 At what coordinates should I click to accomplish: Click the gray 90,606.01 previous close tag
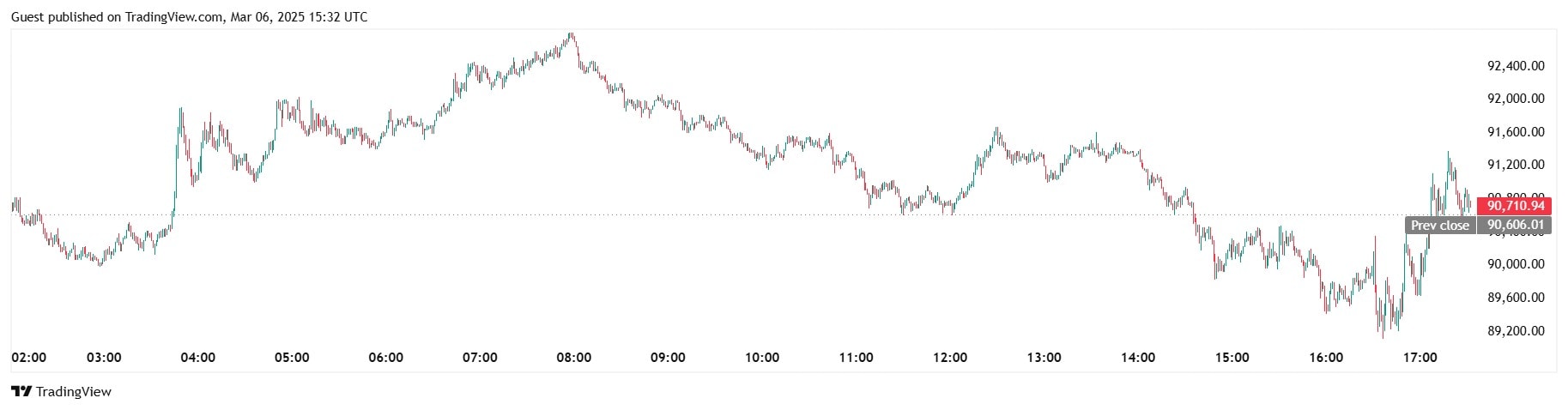pos(1516,226)
